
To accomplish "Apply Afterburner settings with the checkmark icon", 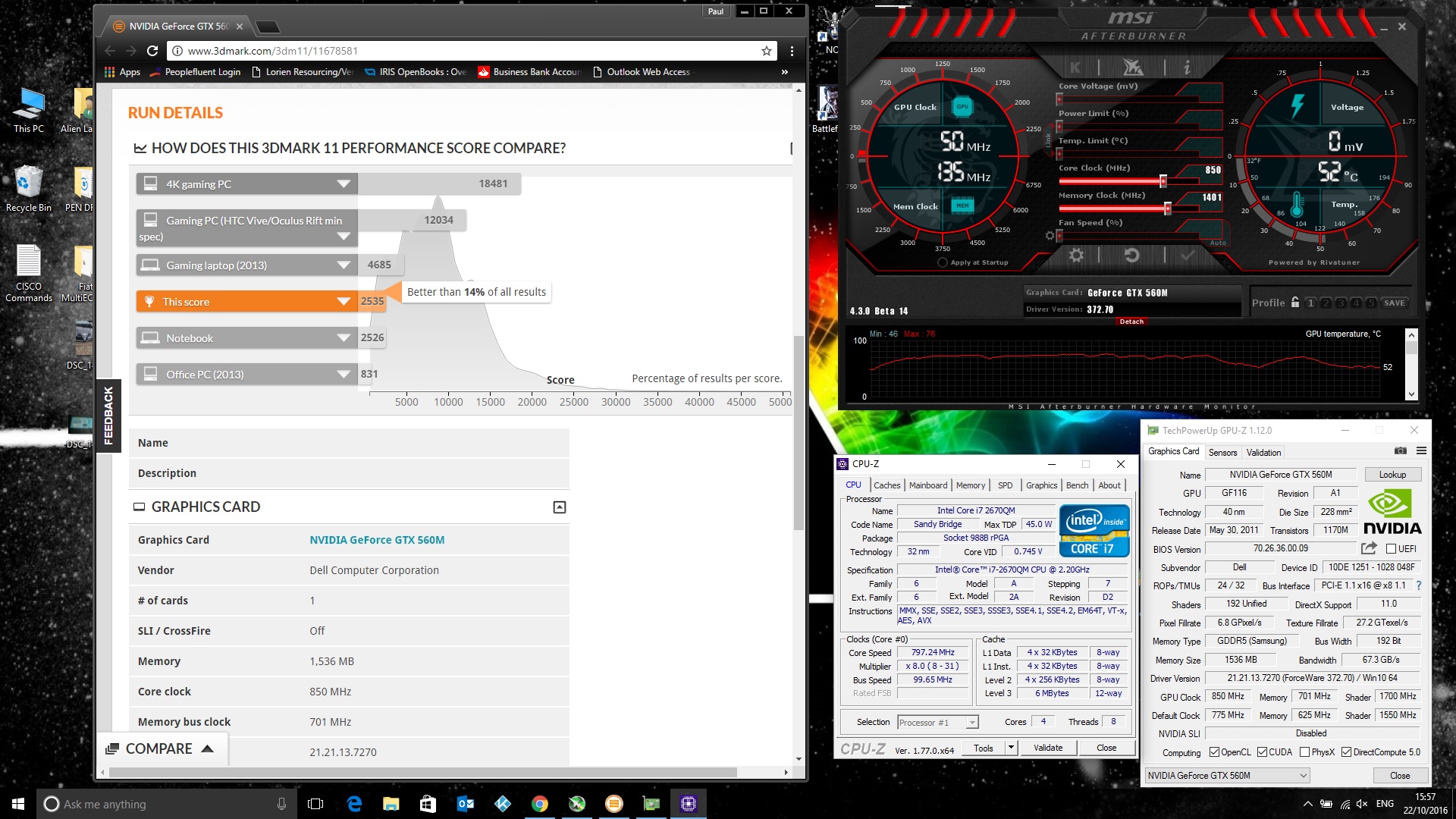I will click(1188, 256).
